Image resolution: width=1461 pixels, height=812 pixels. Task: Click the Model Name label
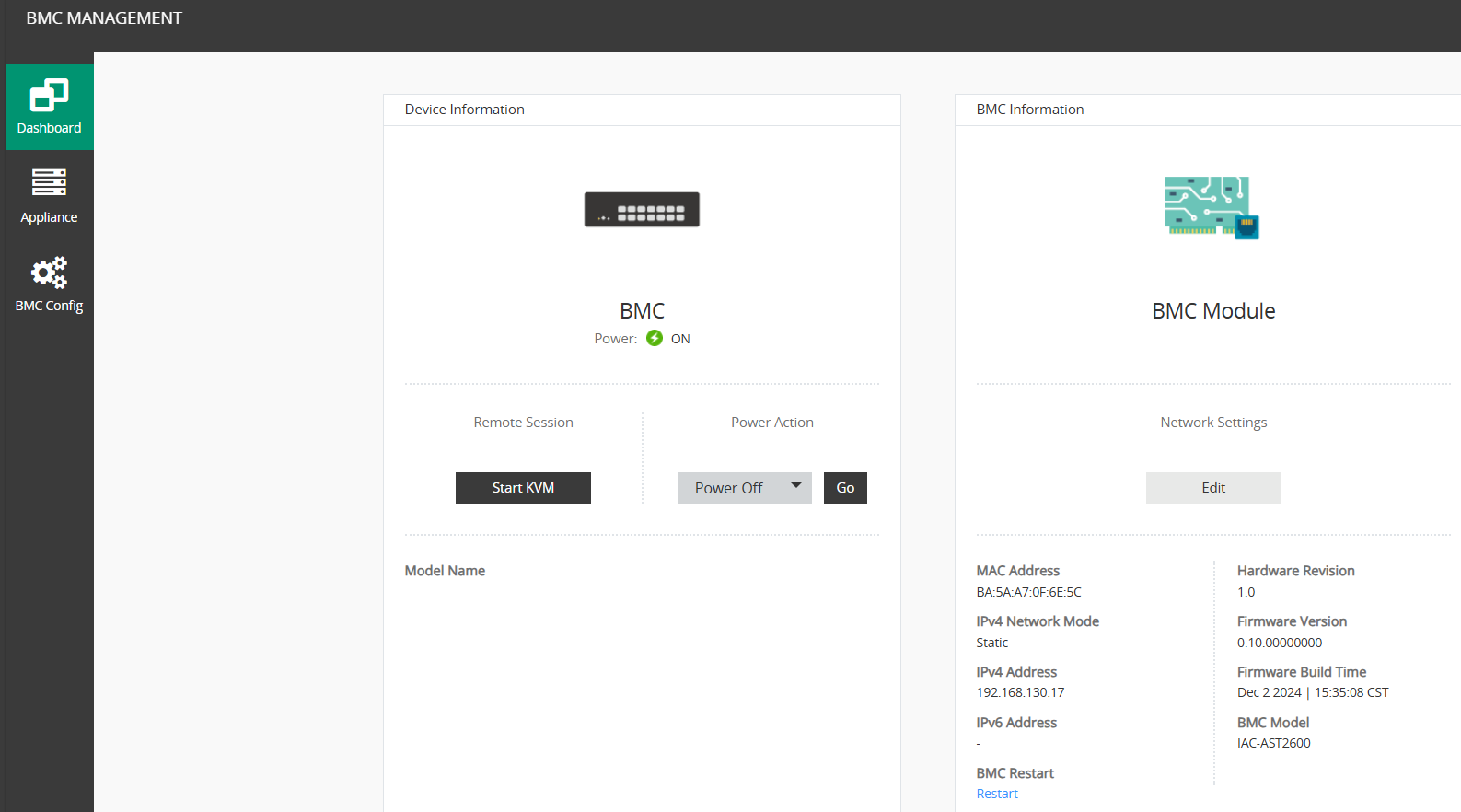445,571
